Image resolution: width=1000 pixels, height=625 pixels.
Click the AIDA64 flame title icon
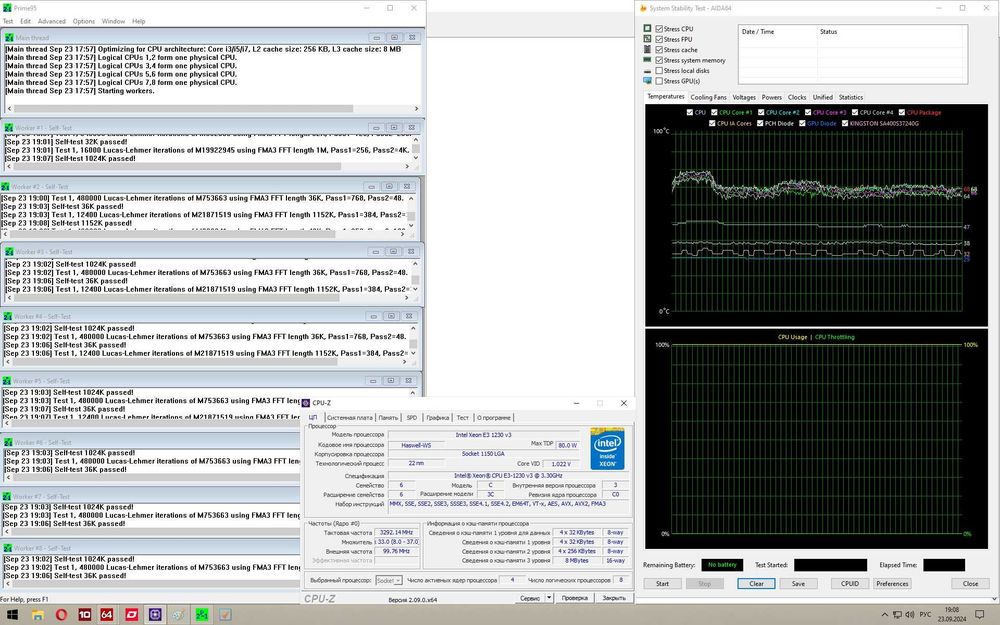643,8
